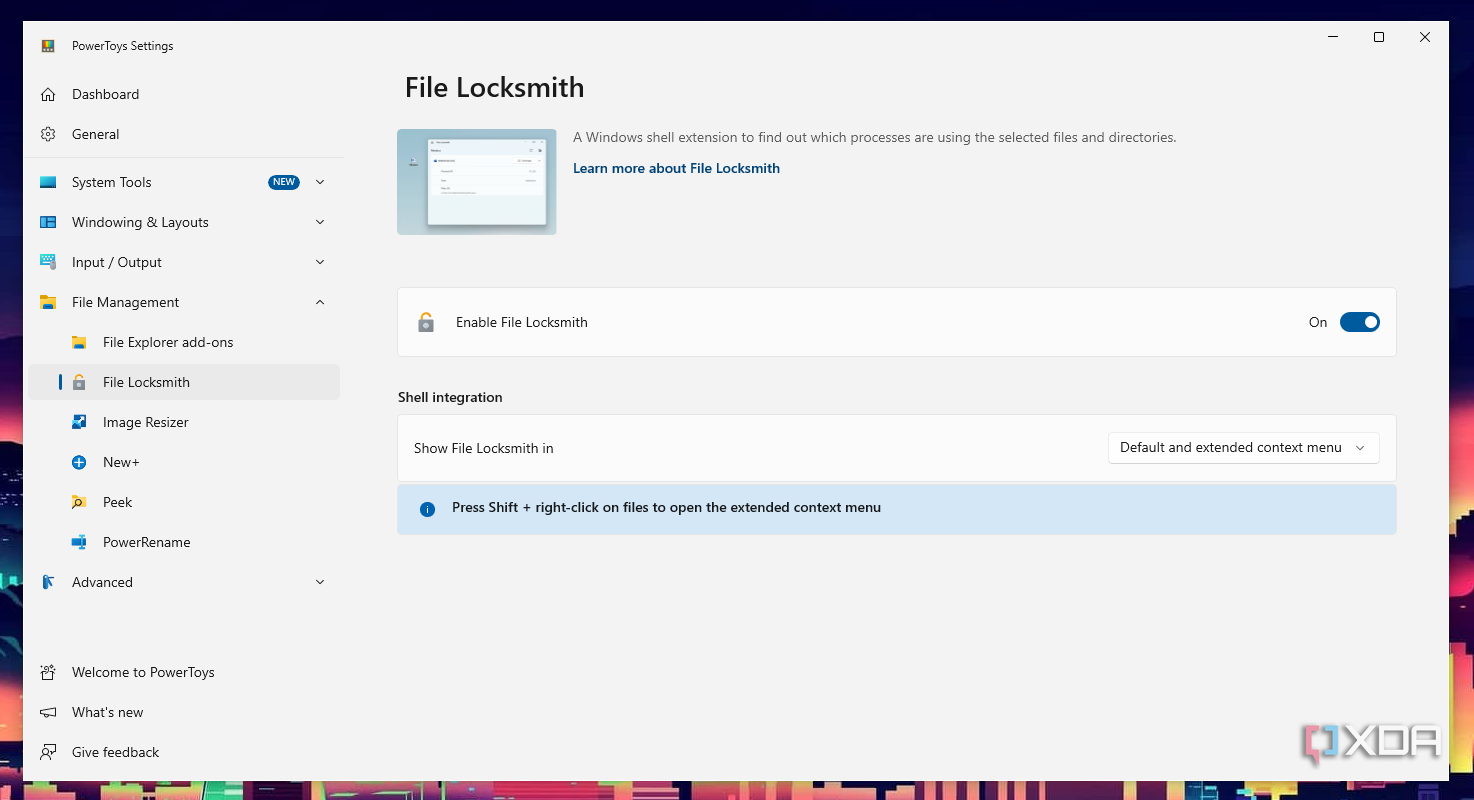This screenshot has height=800, width=1474.
Task: Open the What's new page
Action: 184,712
